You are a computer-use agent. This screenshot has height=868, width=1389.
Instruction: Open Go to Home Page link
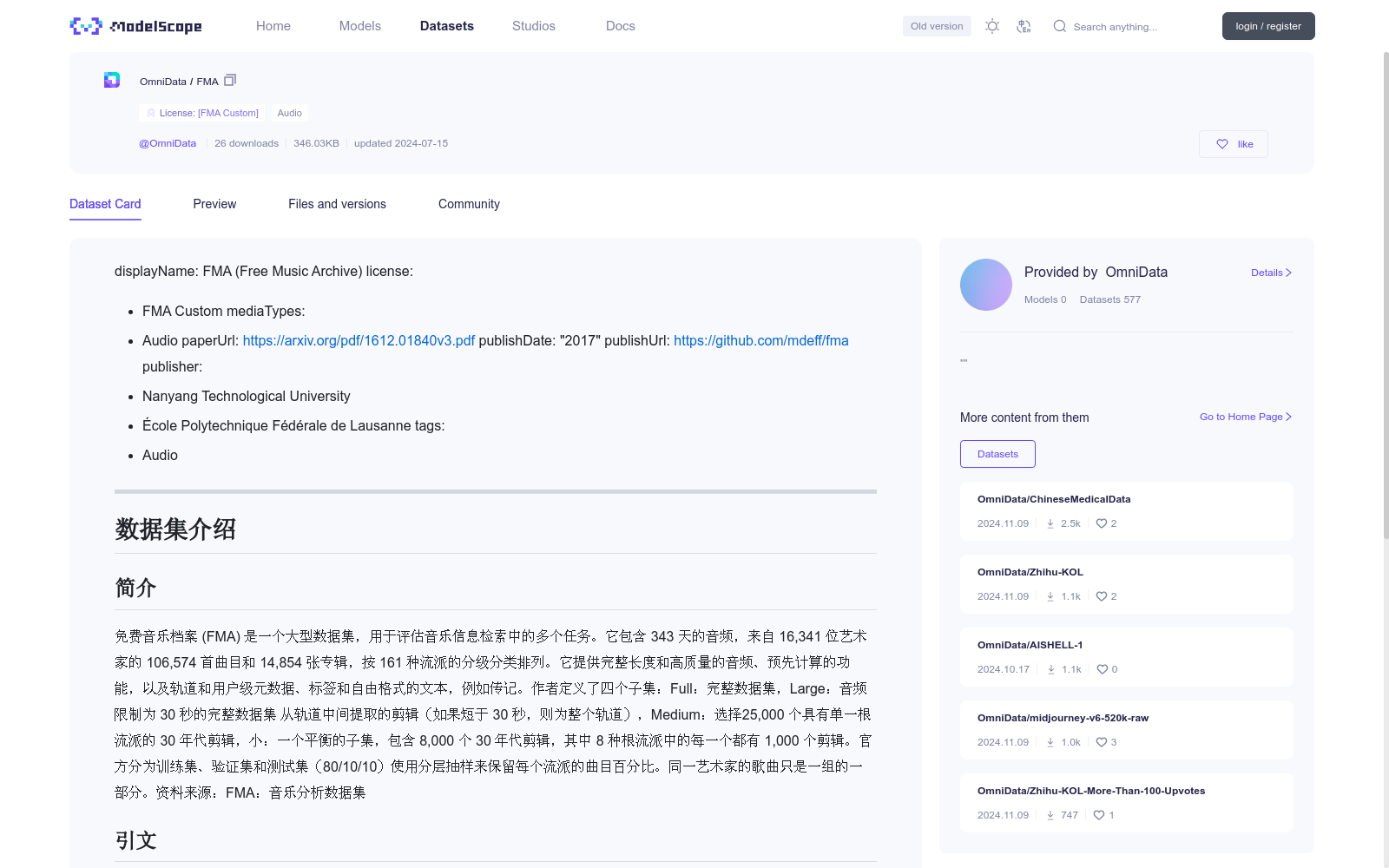pos(1246,417)
